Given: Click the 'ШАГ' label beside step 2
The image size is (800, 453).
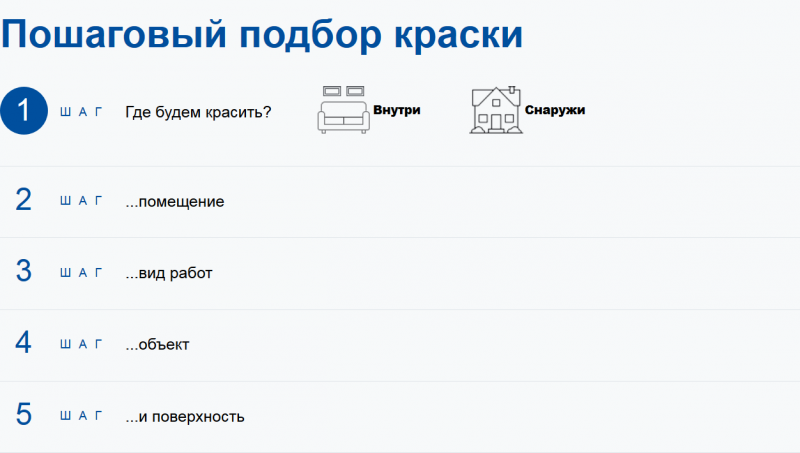Looking at the screenshot, I should (81, 201).
